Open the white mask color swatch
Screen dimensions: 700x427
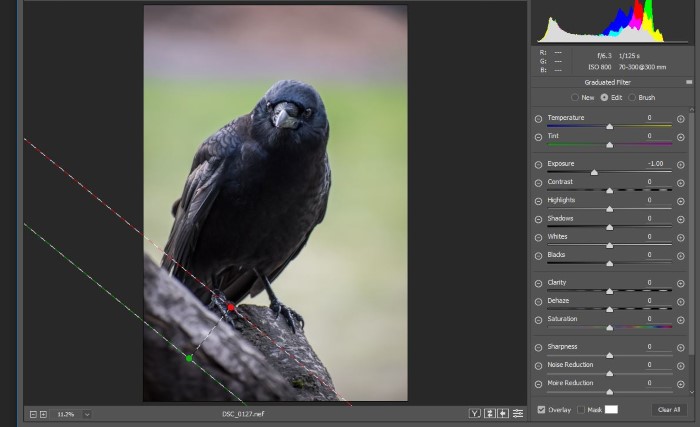[x=611, y=409]
